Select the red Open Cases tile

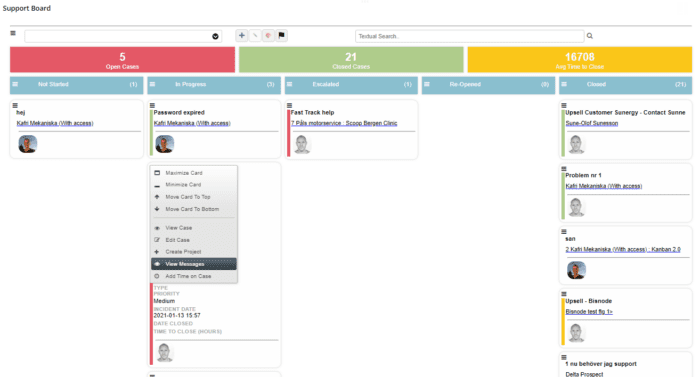[122, 60]
